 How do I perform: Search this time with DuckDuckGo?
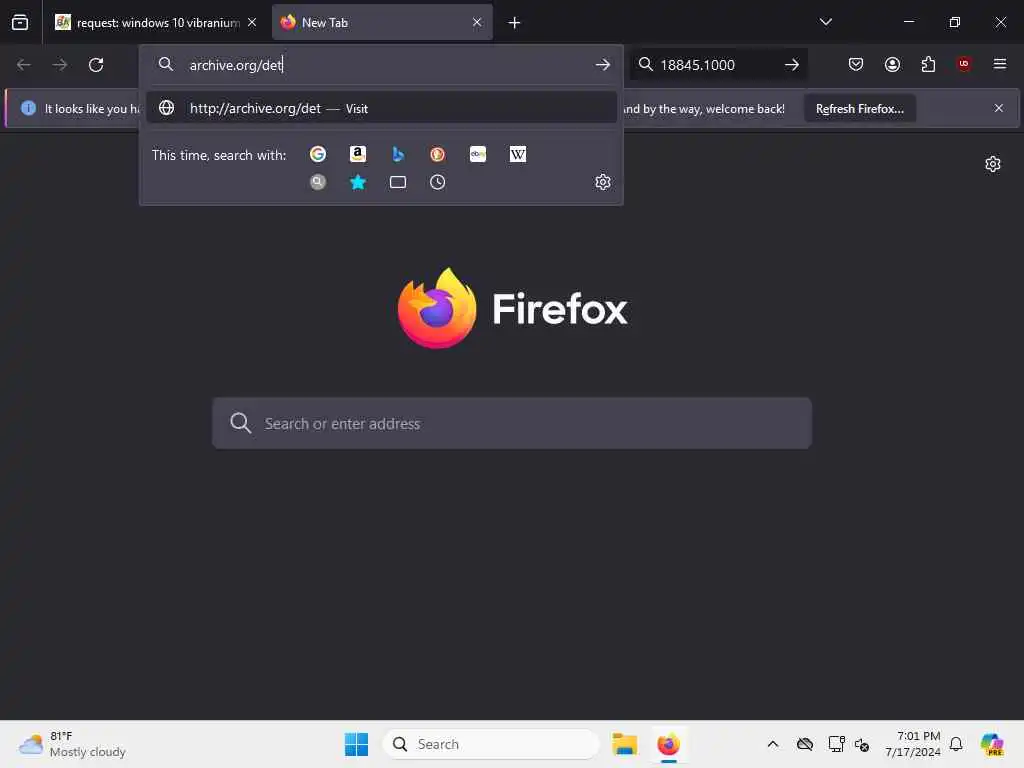(438, 154)
